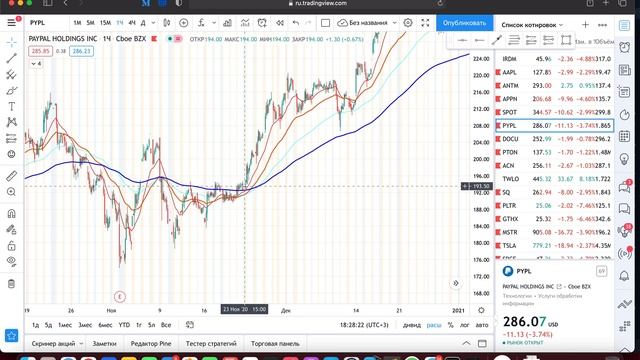Toggle the авто auto scale
Screen dimensions: 640x360
coord(482,325)
